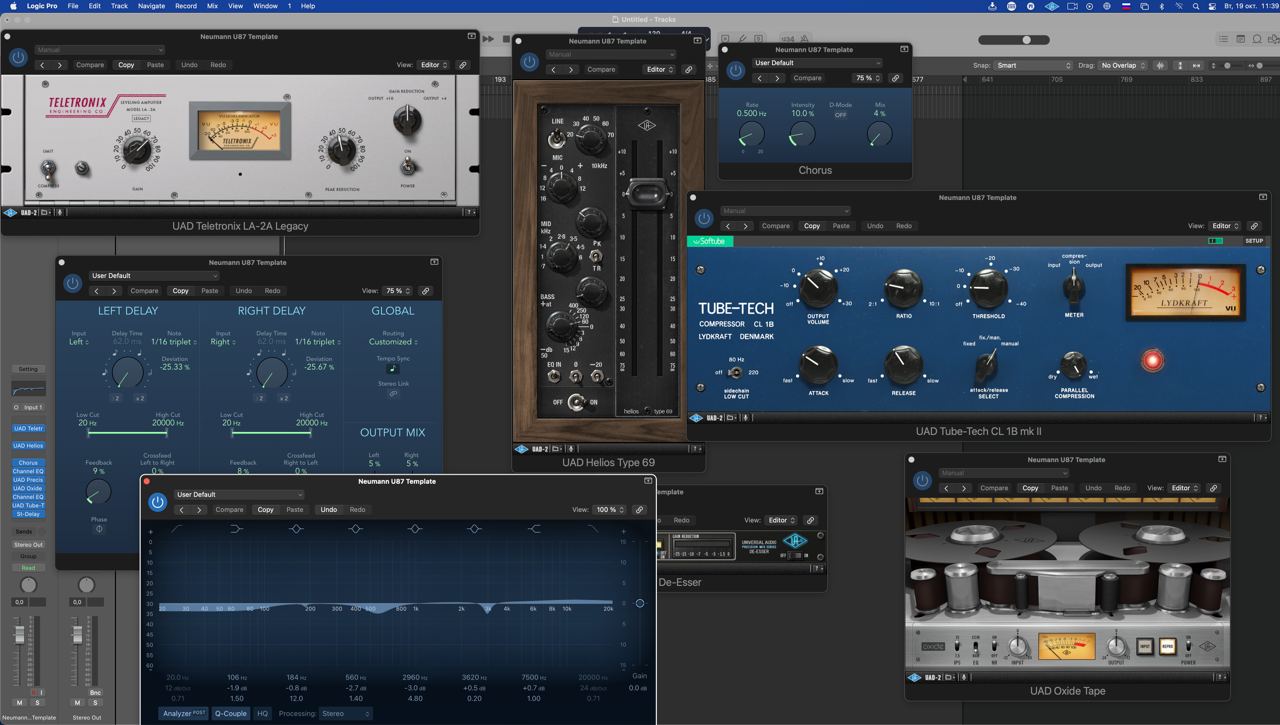Toggle power button of Tube-Tech CL 1B plugin

click(x=704, y=219)
